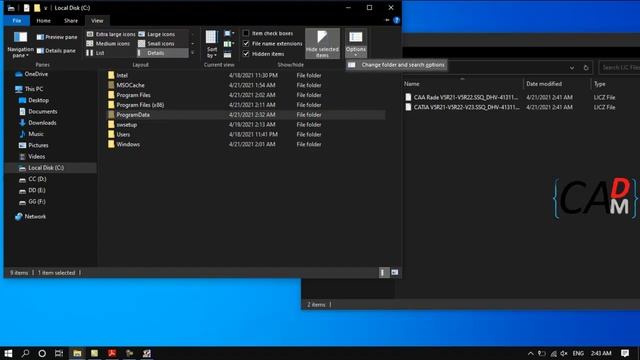The image size is (640, 360).
Task: Select Network in navigation pane
Action: 31,217
